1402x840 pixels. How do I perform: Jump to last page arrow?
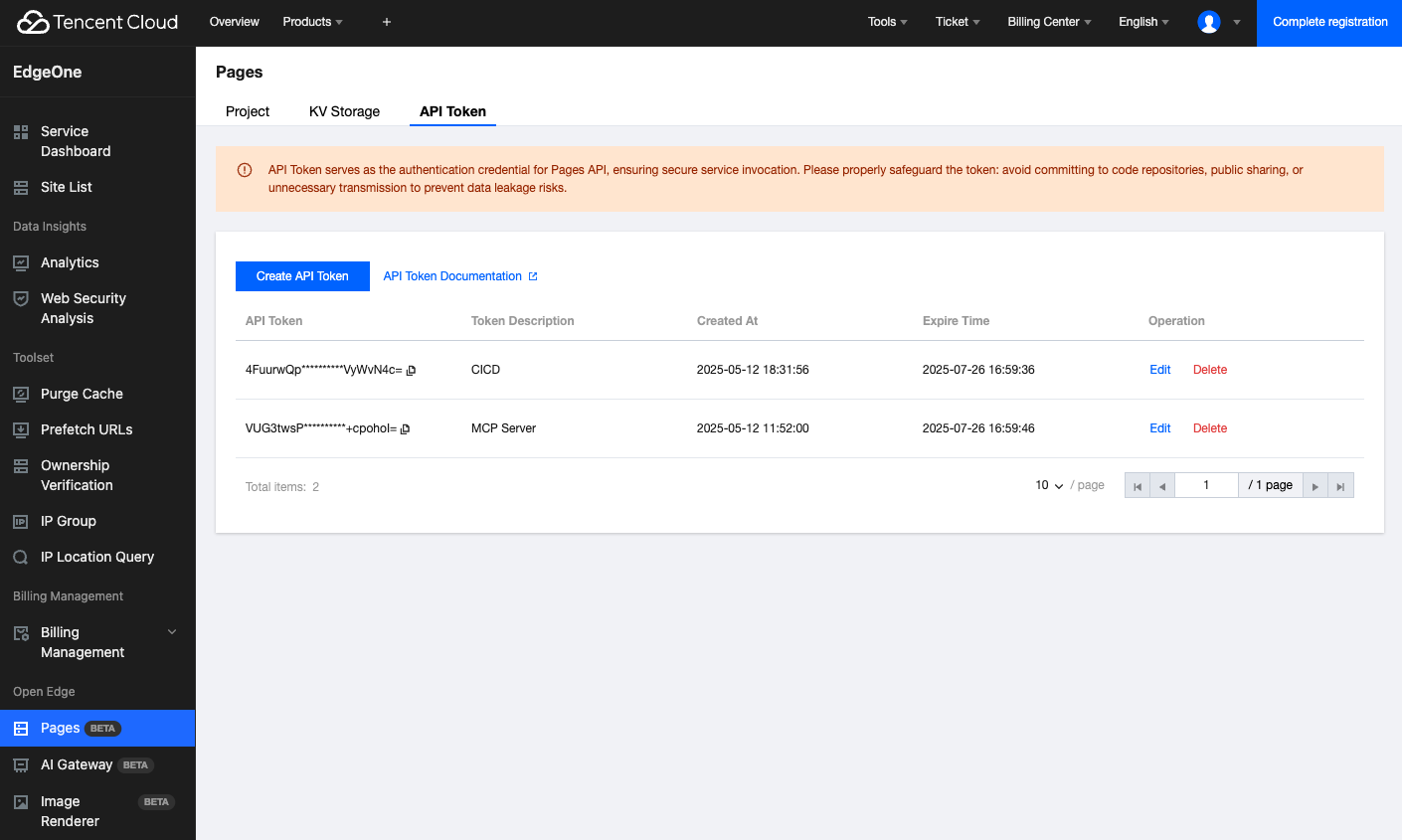(1340, 486)
